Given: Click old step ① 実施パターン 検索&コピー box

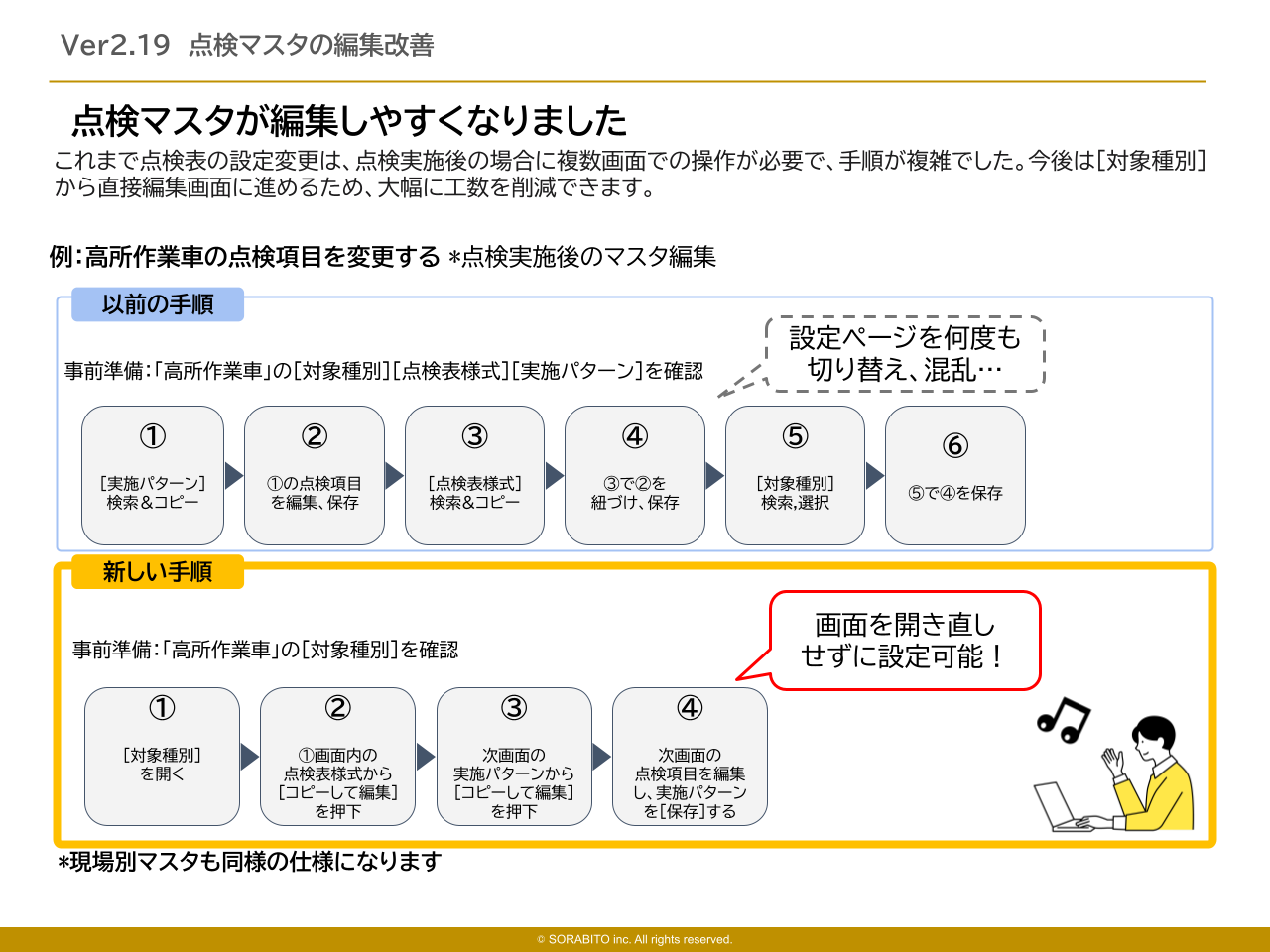Looking at the screenshot, I should tap(153, 476).
